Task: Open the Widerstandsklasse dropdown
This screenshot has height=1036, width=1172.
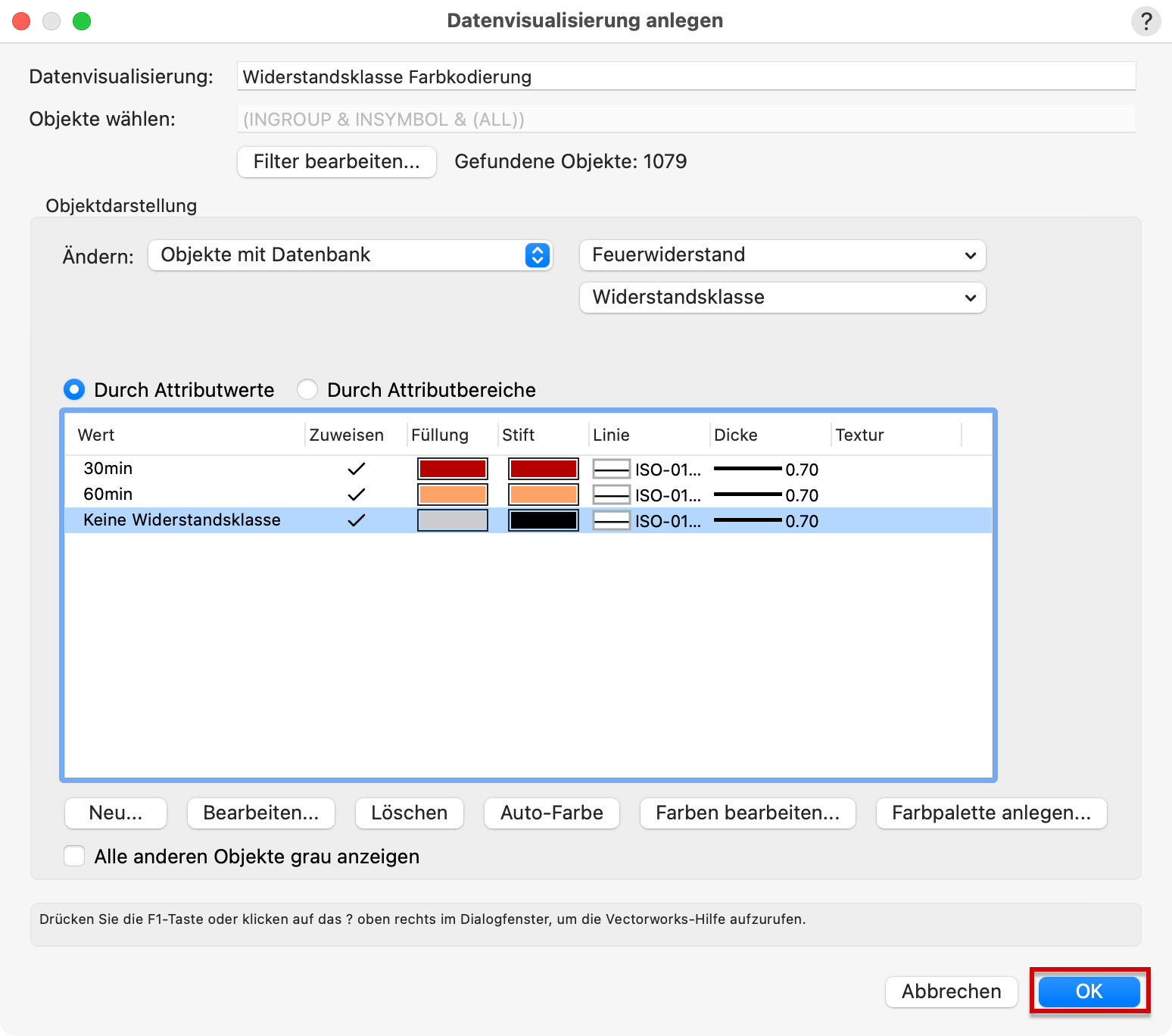Action: pos(782,298)
